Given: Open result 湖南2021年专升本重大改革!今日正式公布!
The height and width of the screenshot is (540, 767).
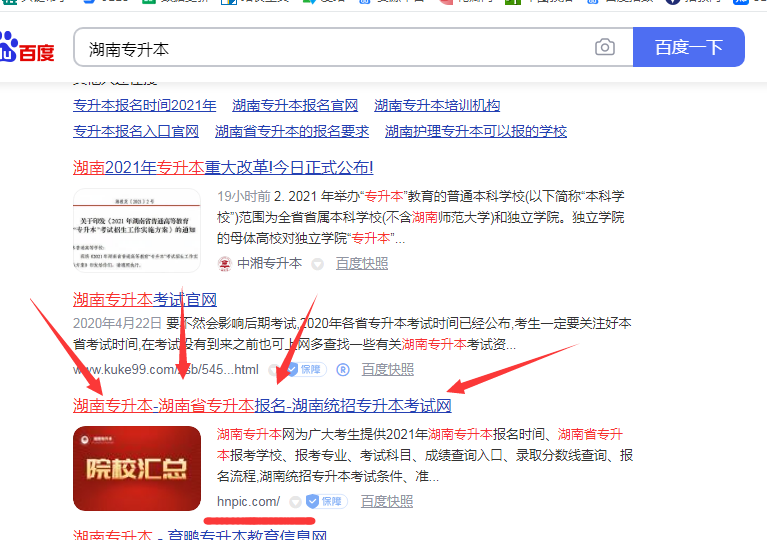Looking at the screenshot, I should coord(223,168).
